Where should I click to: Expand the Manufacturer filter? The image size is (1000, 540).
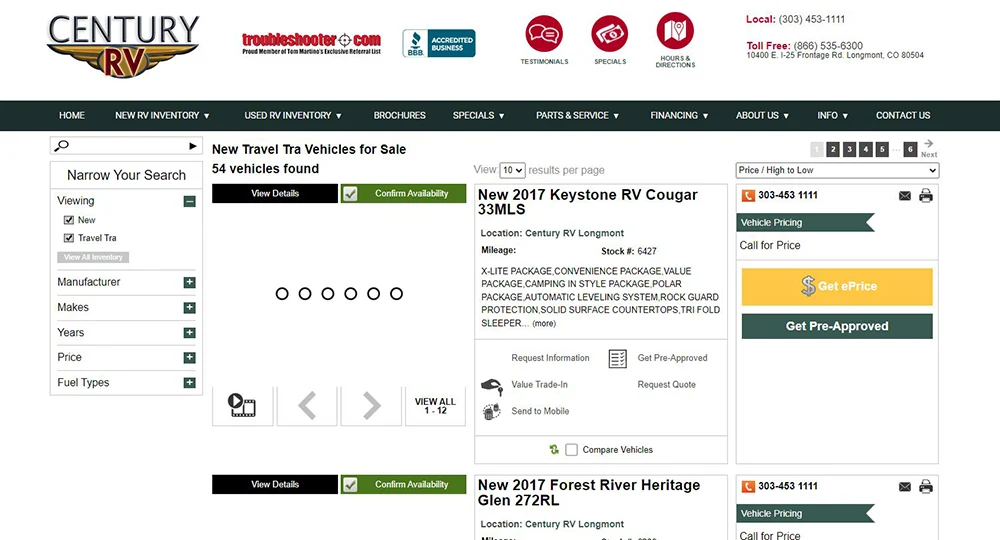click(x=189, y=282)
